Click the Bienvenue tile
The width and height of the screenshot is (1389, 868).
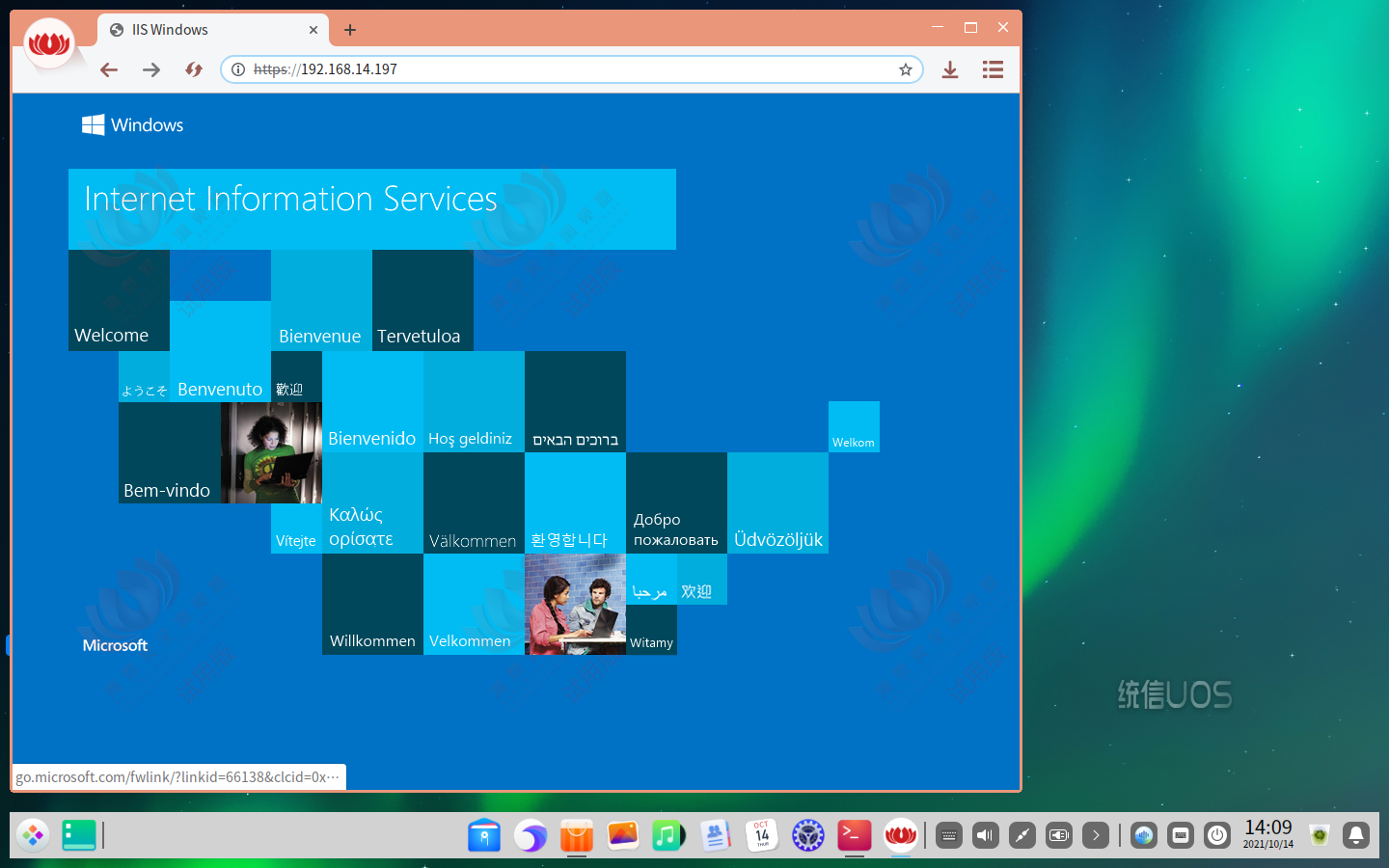pyautogui.click(x=321, y=300)
